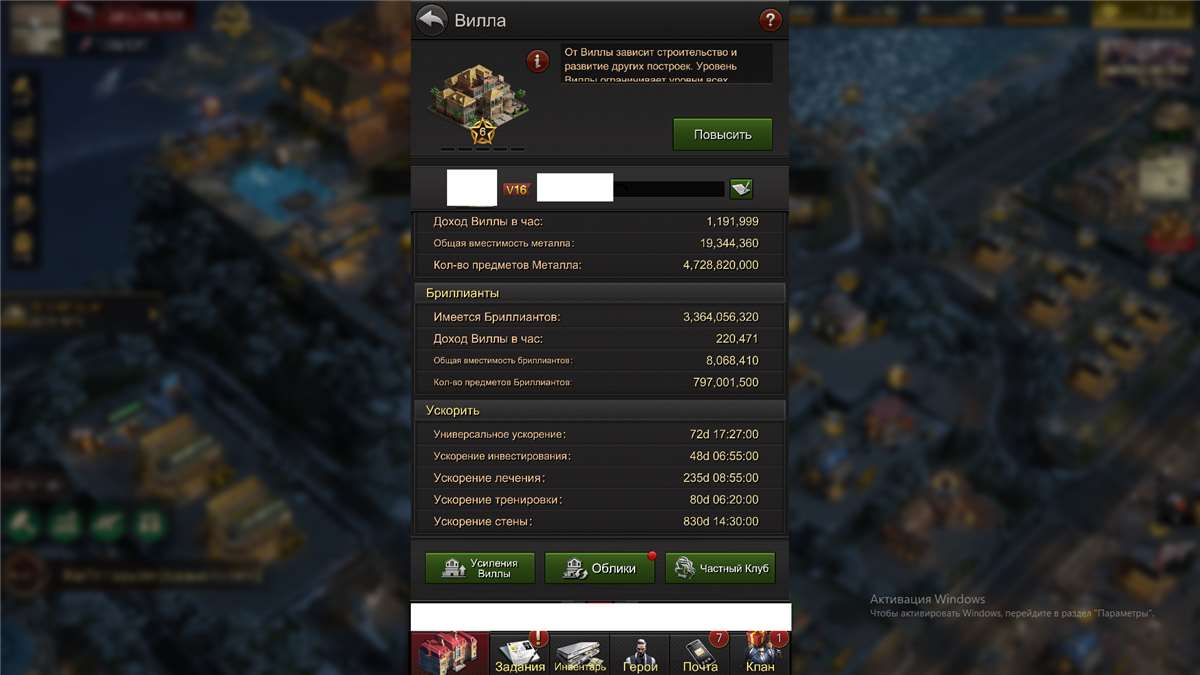Image resolution: width=1200 pixels, height=675 pixels.
Task: Open the Облики skins button
Action: [600, 568]
